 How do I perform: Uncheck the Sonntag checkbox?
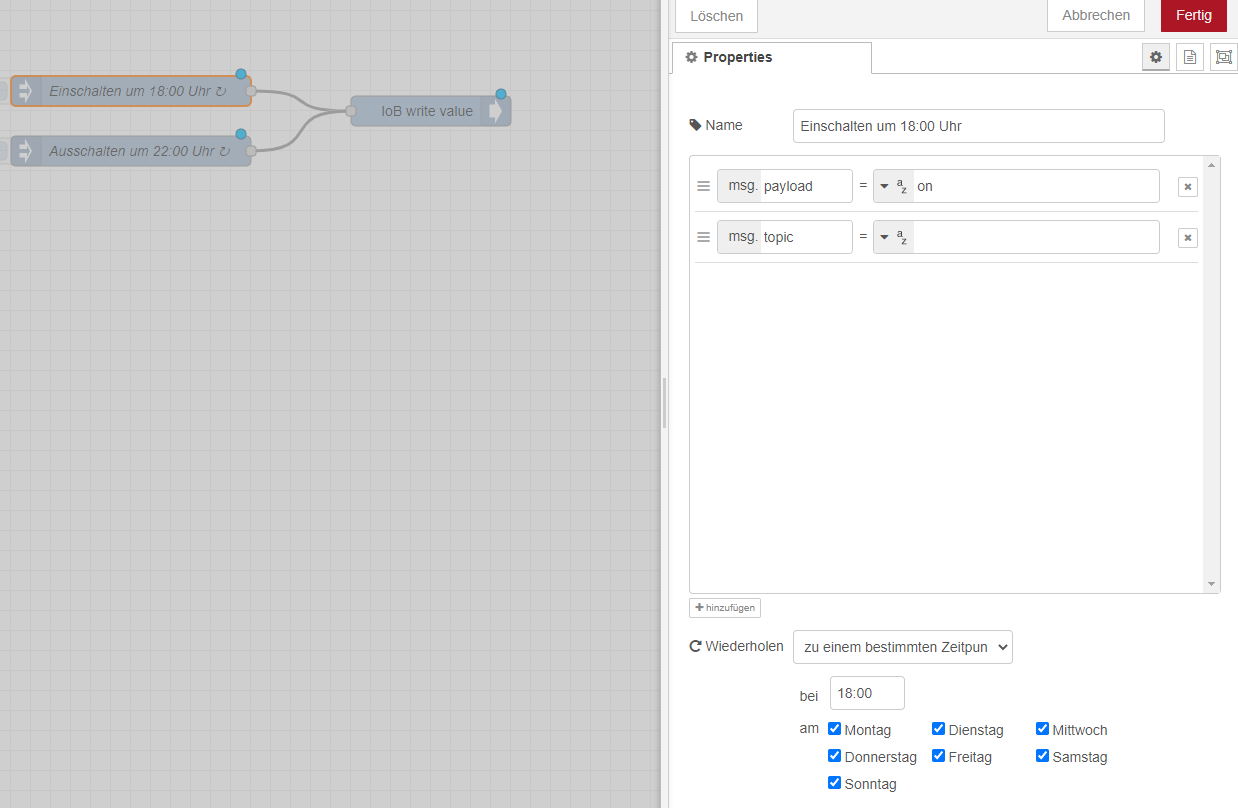[x=835, y=783]
